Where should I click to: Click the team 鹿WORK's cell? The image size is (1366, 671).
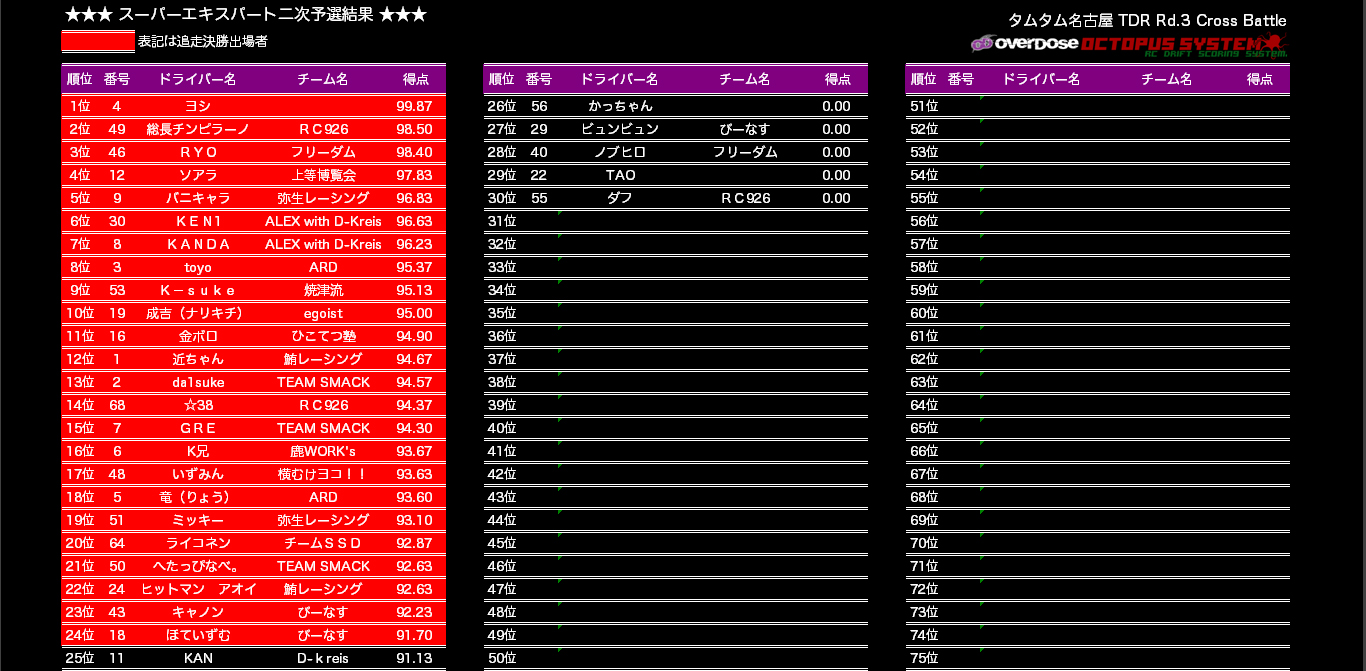pos(323,451)
